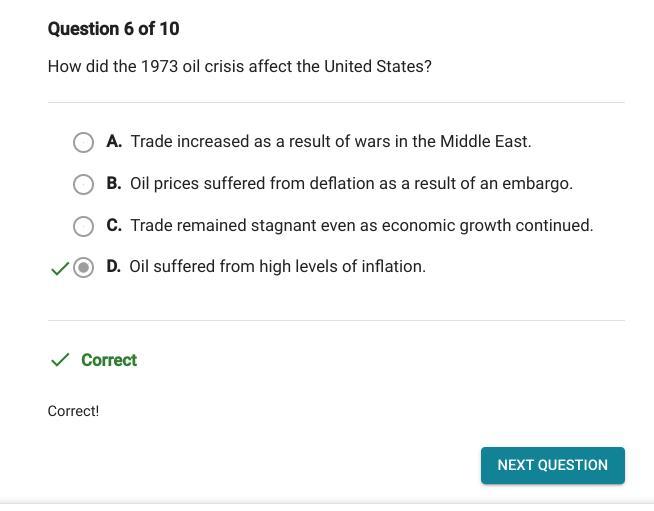Image resolution: width=654 pixels, height=511 pixels.
Task: Go to the next question
Action: tap(552, 465)
